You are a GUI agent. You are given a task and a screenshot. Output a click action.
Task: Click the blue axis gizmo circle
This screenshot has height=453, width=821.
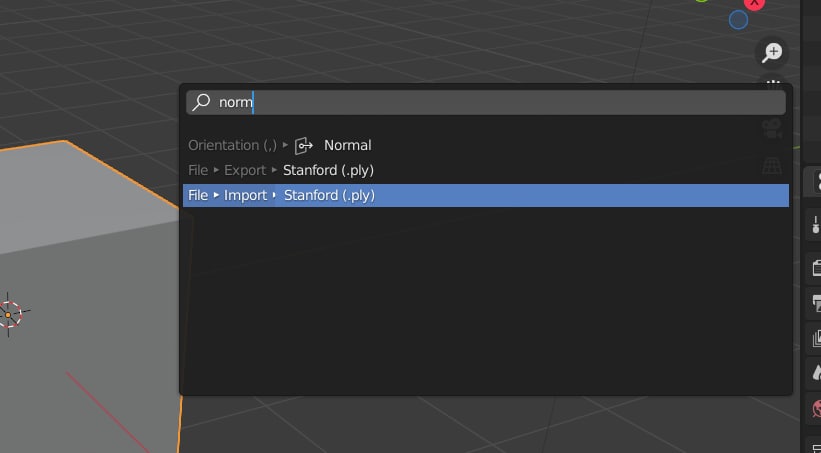(738, 20)
